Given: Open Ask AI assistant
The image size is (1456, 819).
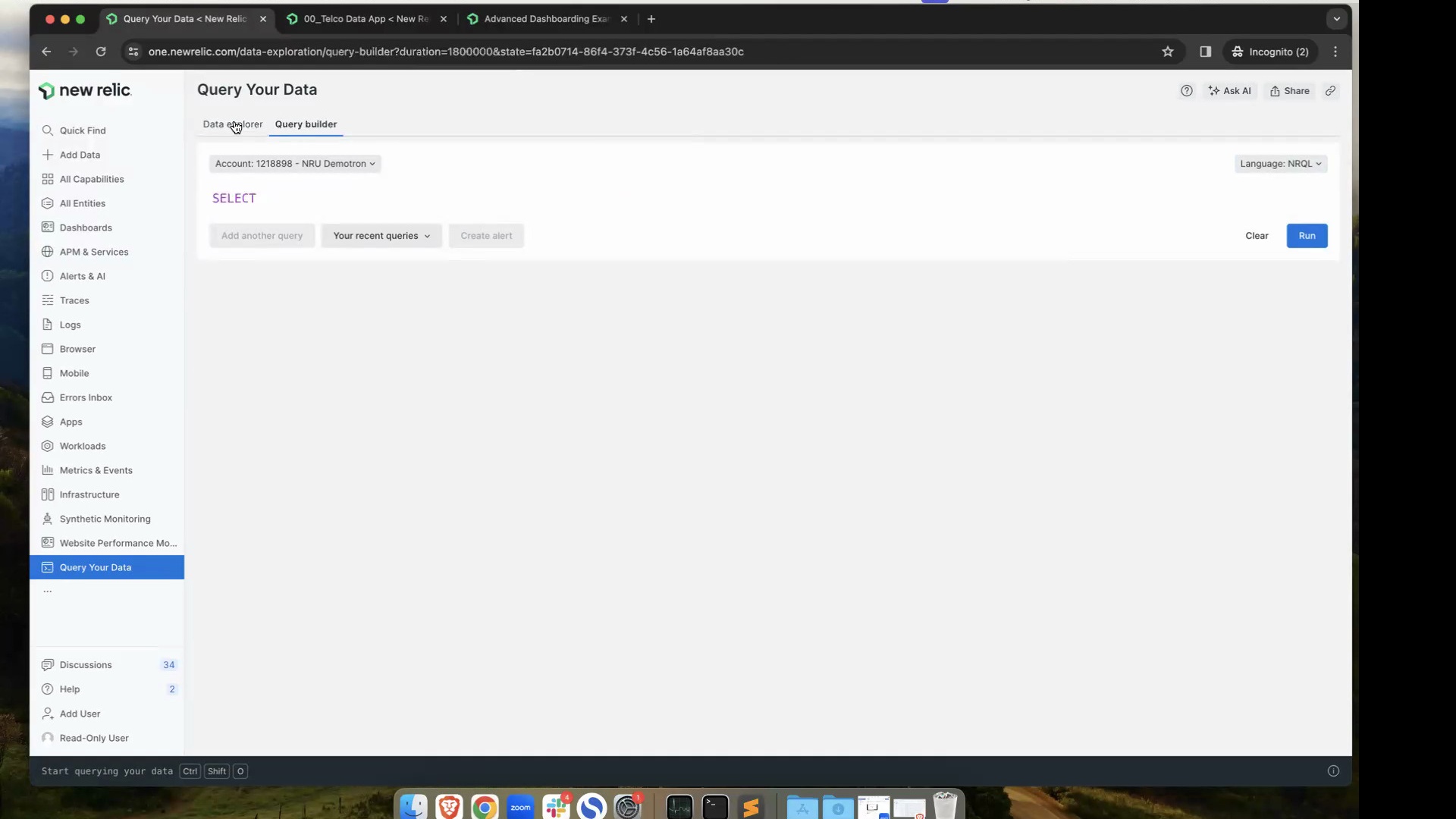Looking at the screenshot, I should (1230, 91).
